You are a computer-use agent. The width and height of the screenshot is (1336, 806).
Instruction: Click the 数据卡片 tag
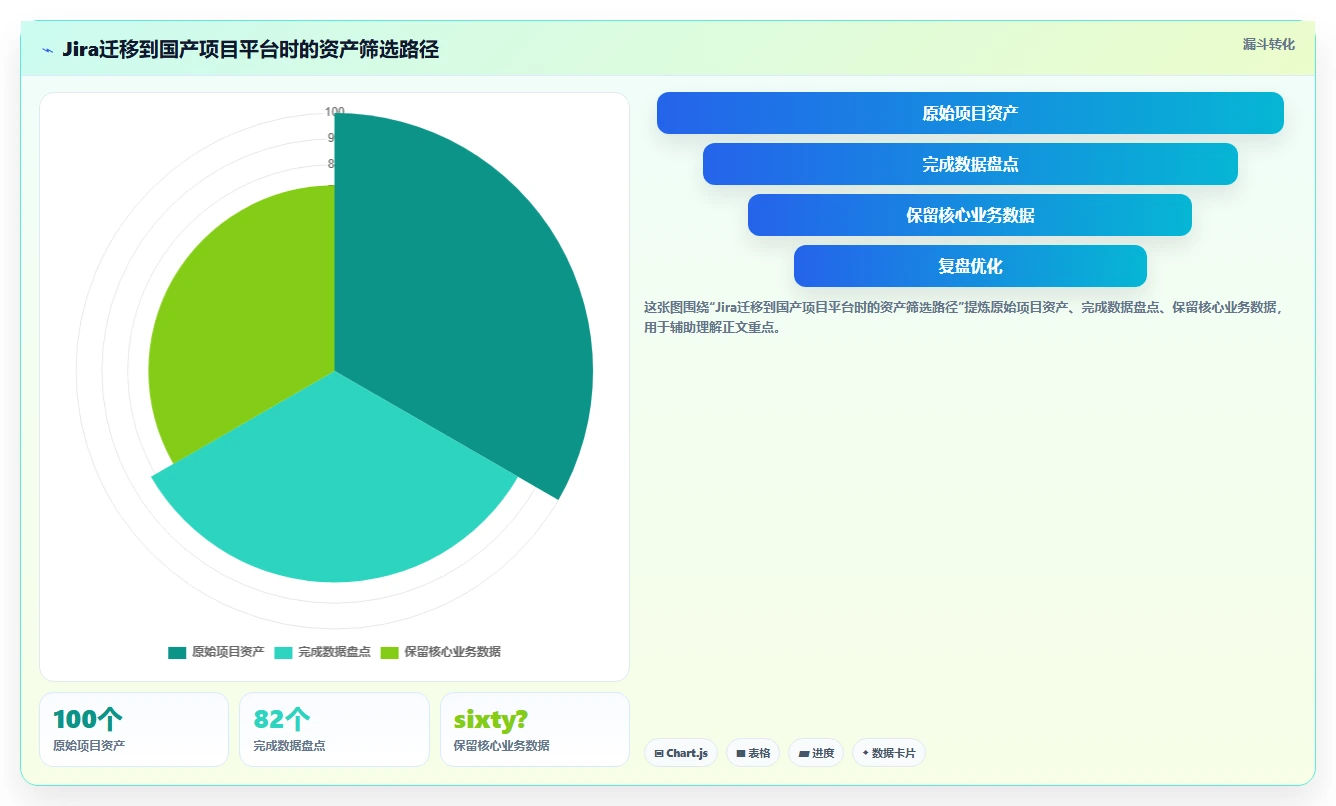point(889,753)
